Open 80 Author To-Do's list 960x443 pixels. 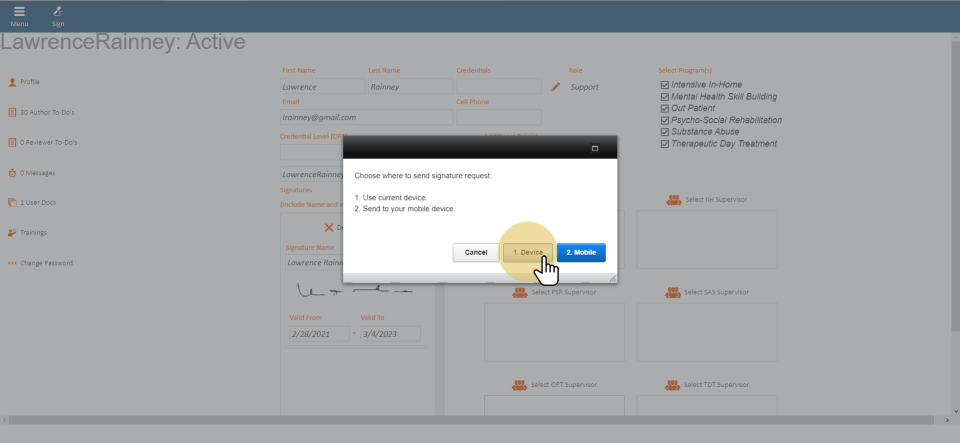47,112
